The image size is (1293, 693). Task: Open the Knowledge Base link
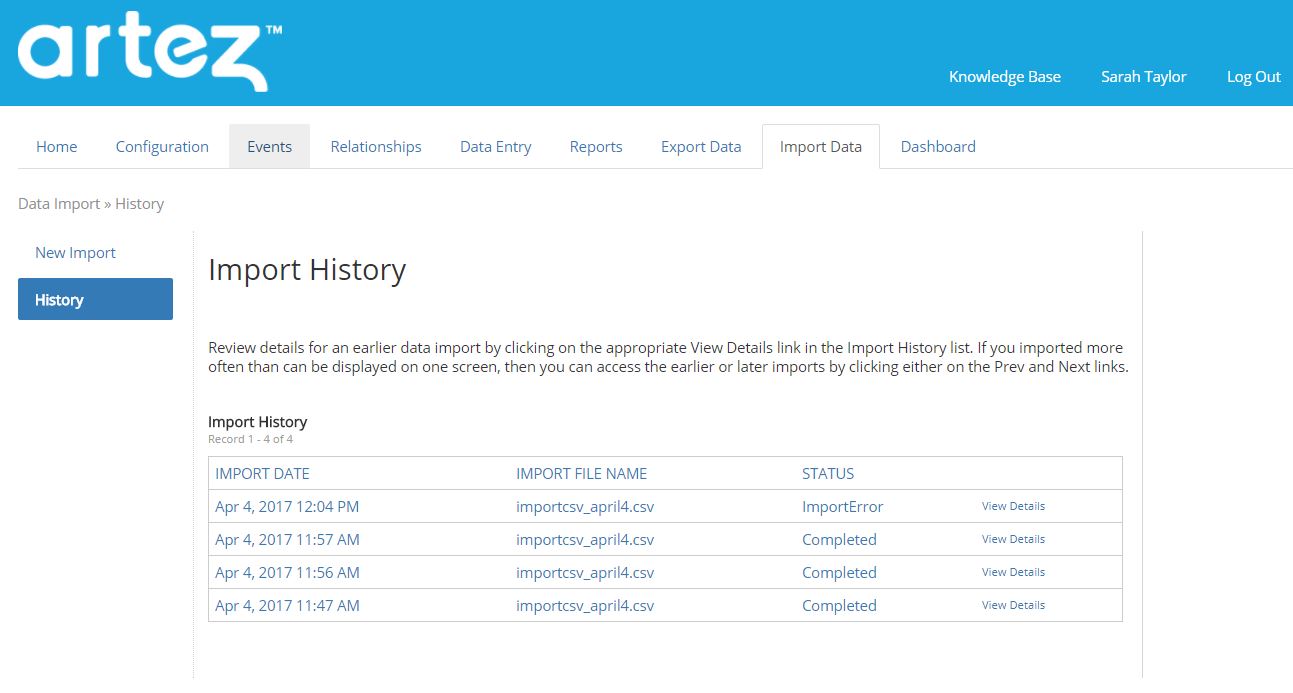(x=1004, y=77)
